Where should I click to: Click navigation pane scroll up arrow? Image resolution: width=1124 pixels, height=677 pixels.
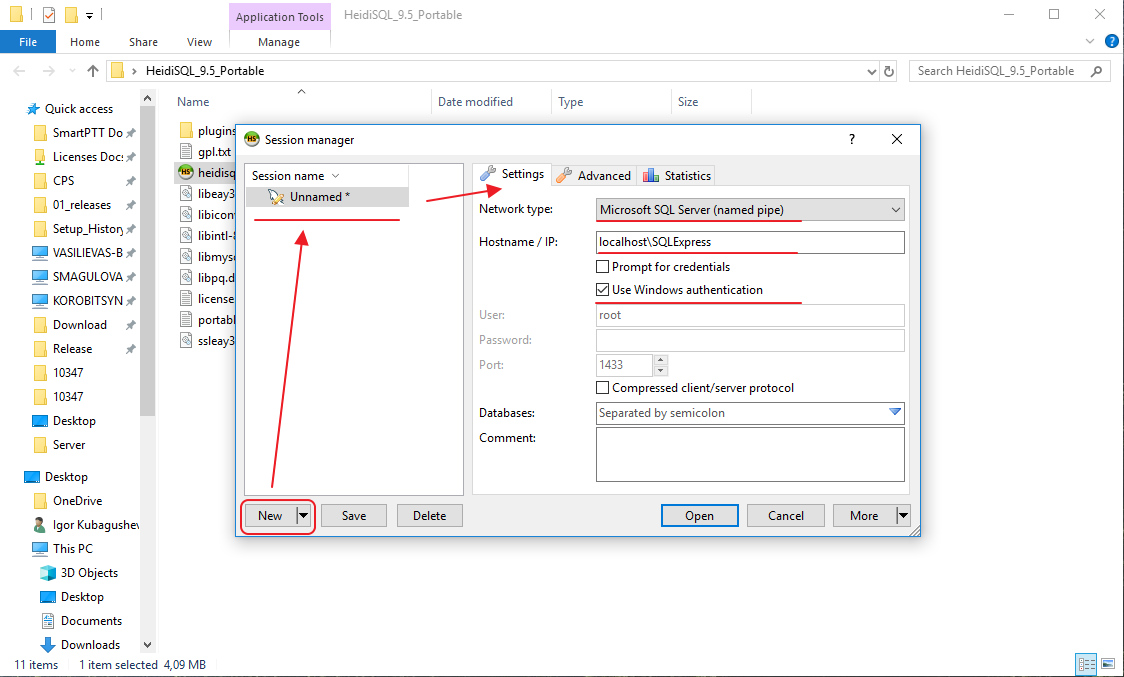(x=148, y=98)
